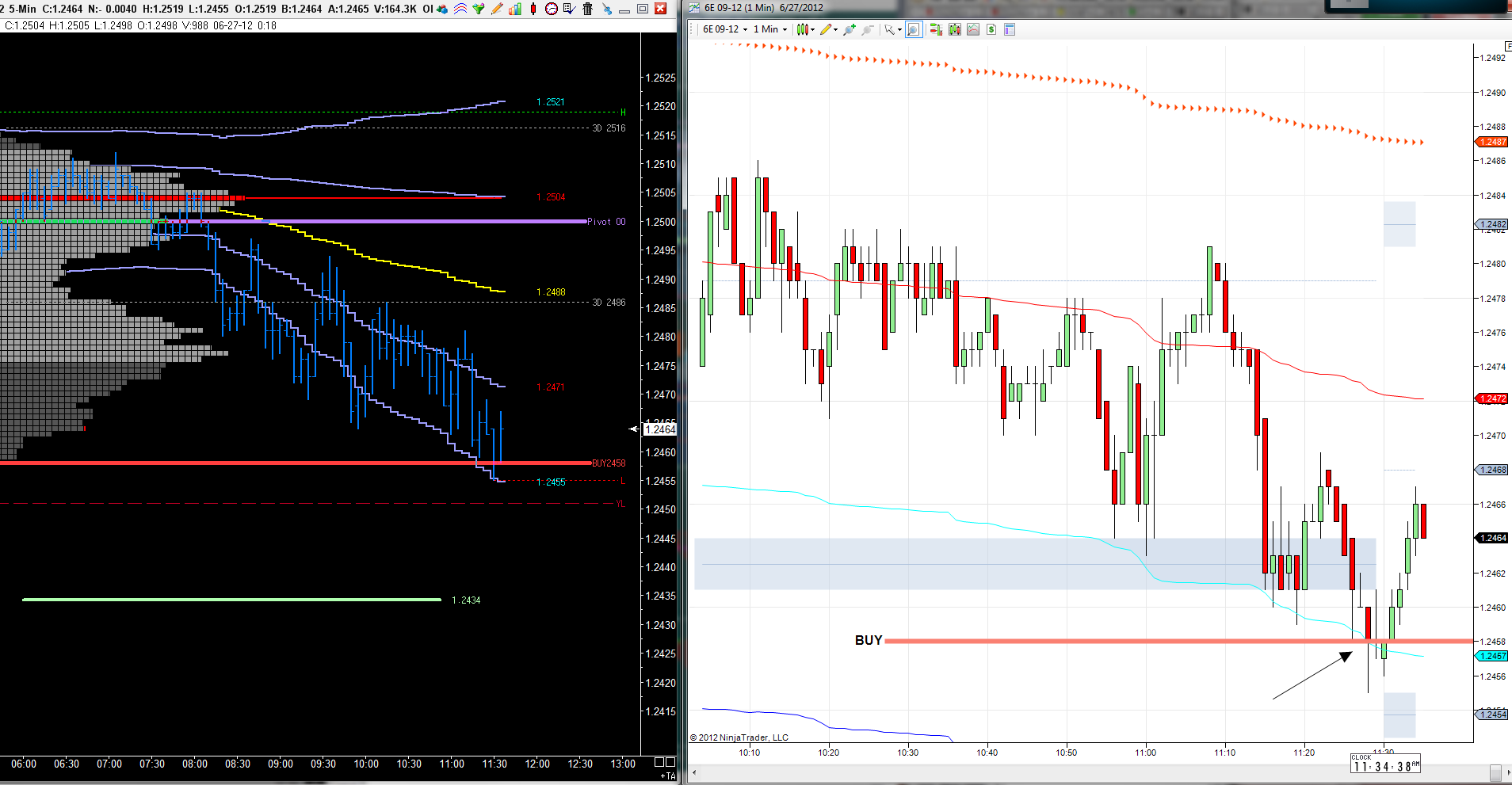1512x785 pixels.
Task: Click the 1.2471 red level label
Action: 551,387
